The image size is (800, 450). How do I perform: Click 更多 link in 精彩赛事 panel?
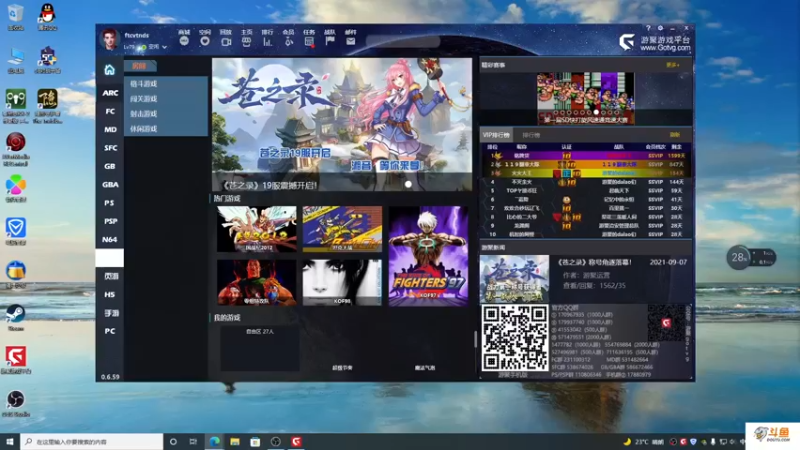[673, 65]
